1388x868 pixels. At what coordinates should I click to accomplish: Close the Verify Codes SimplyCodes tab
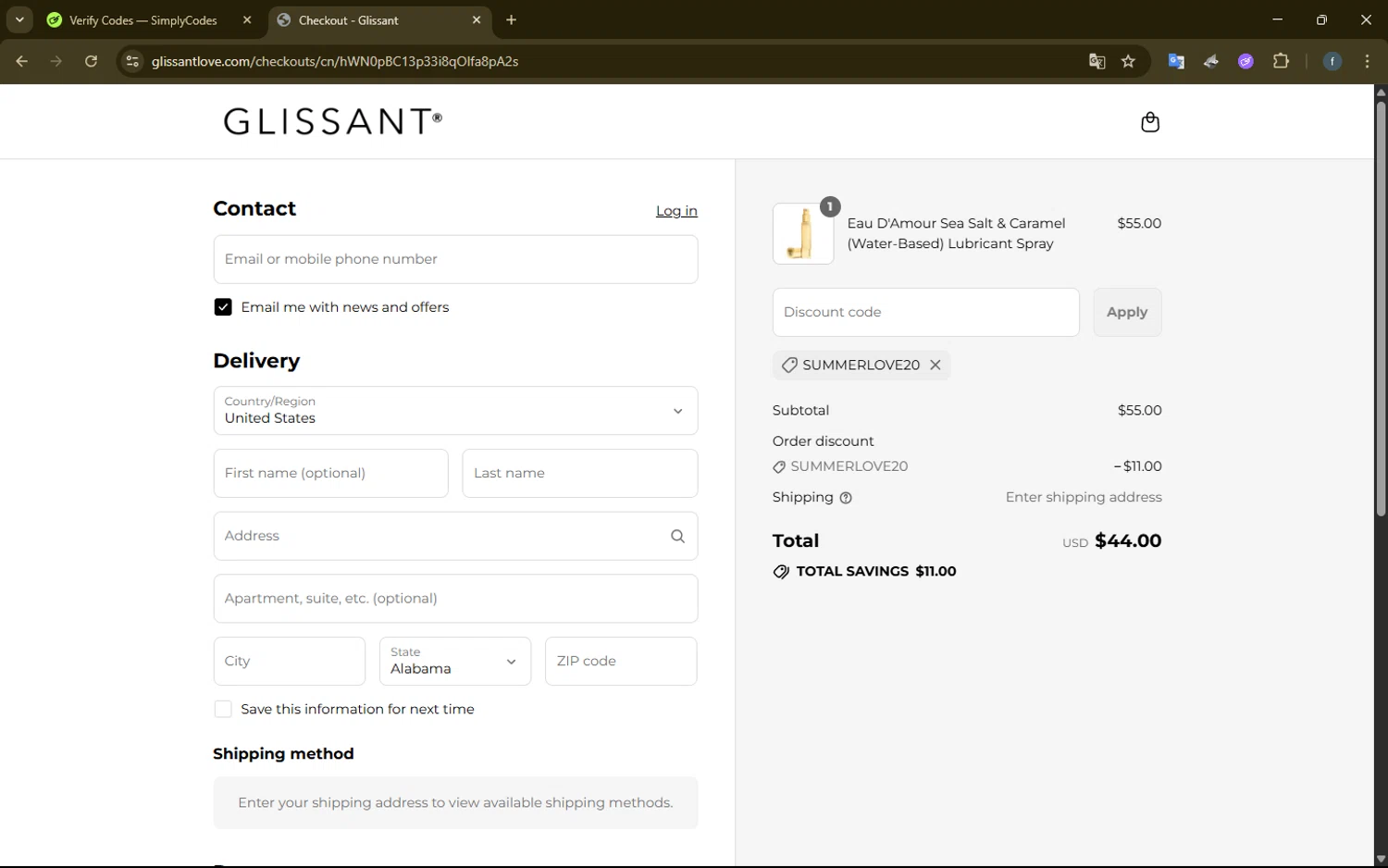point(247,19)
